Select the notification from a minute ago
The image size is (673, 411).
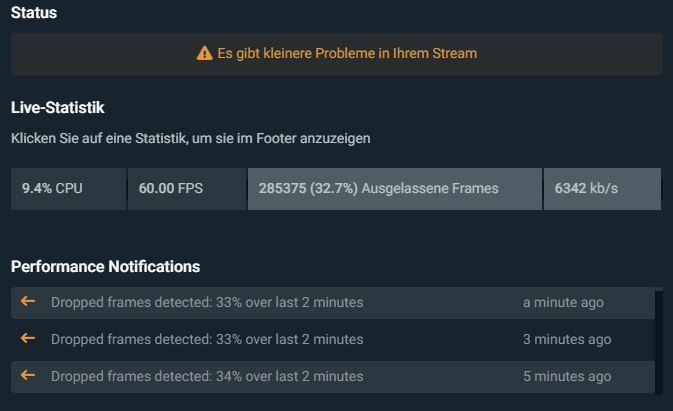333,303
